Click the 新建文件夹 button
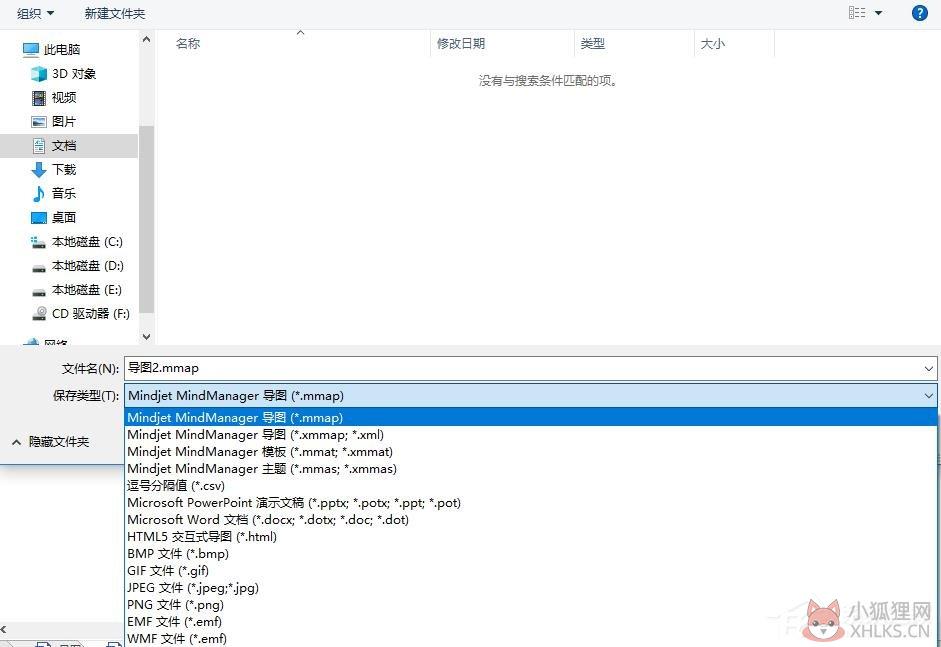The height and width of the screenshot is (647, 941). [x=115, y=13]
